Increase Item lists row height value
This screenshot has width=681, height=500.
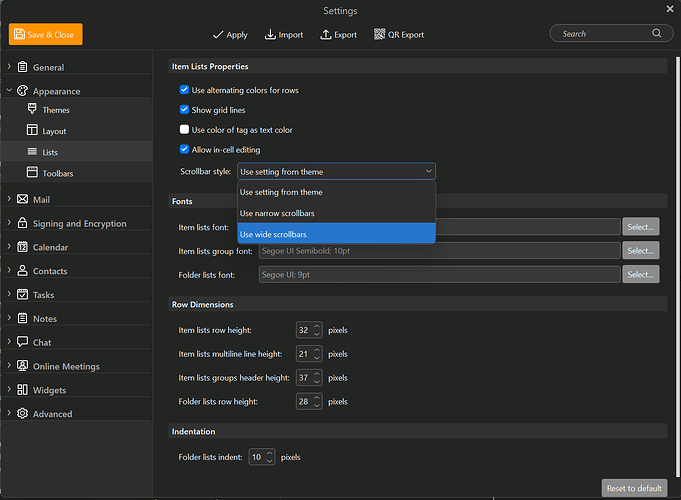[x=317, y=326]
